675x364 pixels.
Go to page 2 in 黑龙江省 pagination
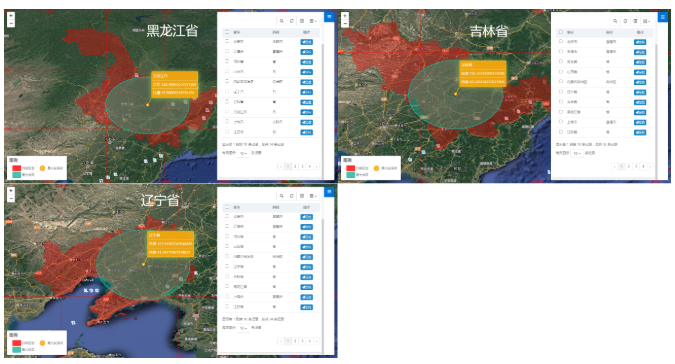tap(295, 167)
